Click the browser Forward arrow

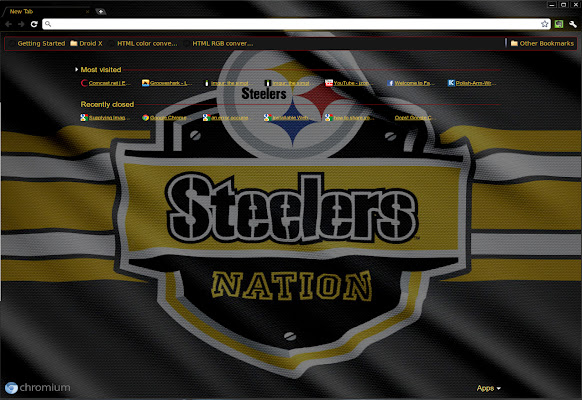[21, 24]
